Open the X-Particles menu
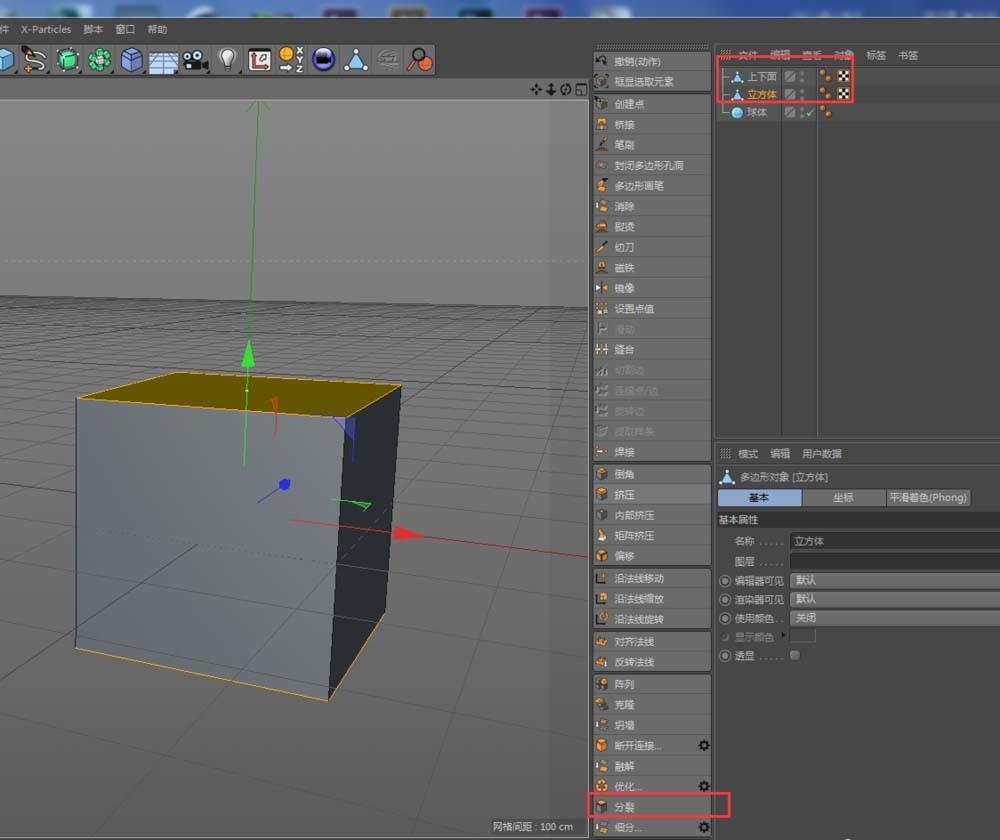 click(x=44, y=29)
